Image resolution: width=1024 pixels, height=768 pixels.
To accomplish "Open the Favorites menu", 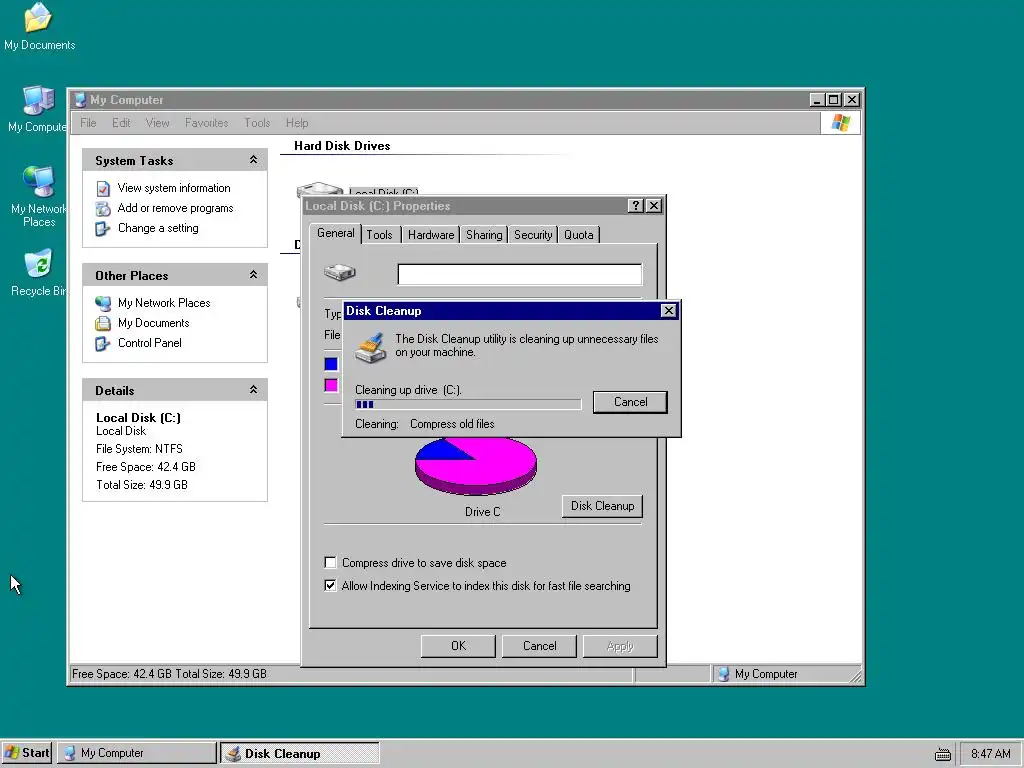I will click(206, 123).
